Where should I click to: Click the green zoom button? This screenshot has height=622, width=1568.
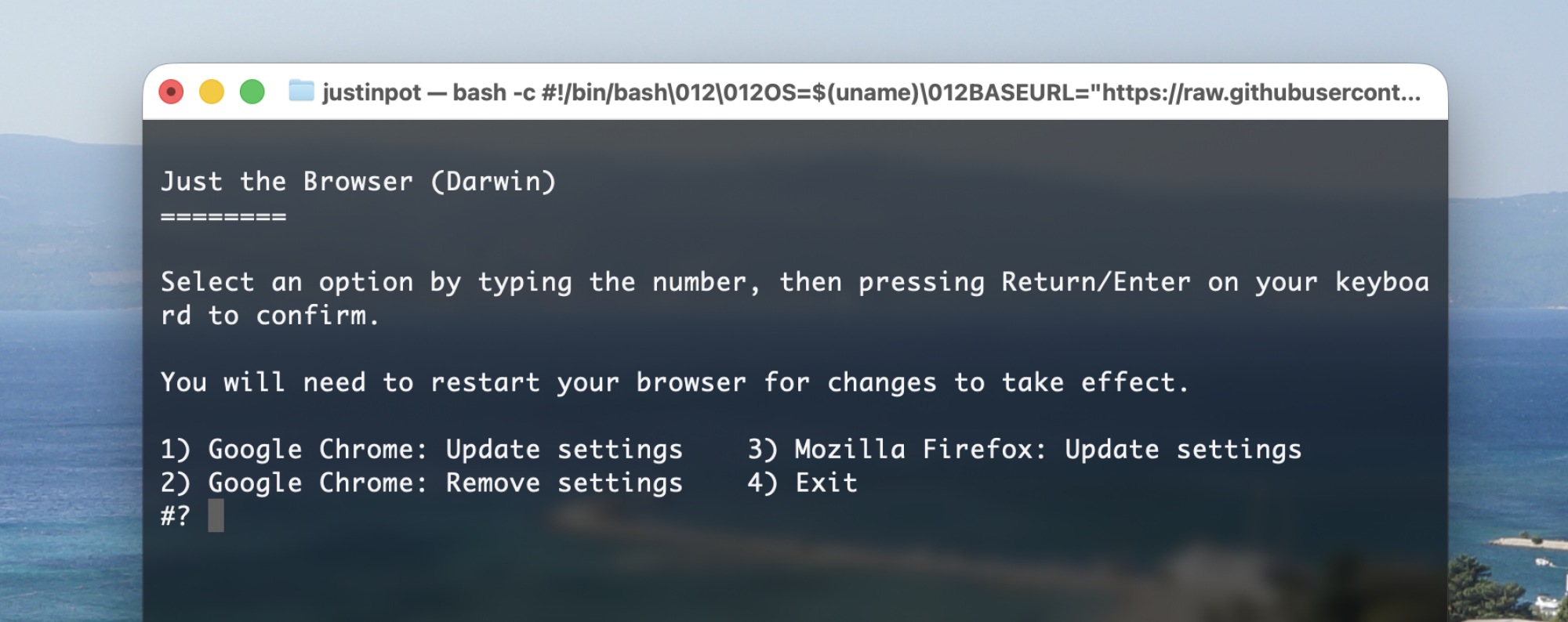point(251,92)
